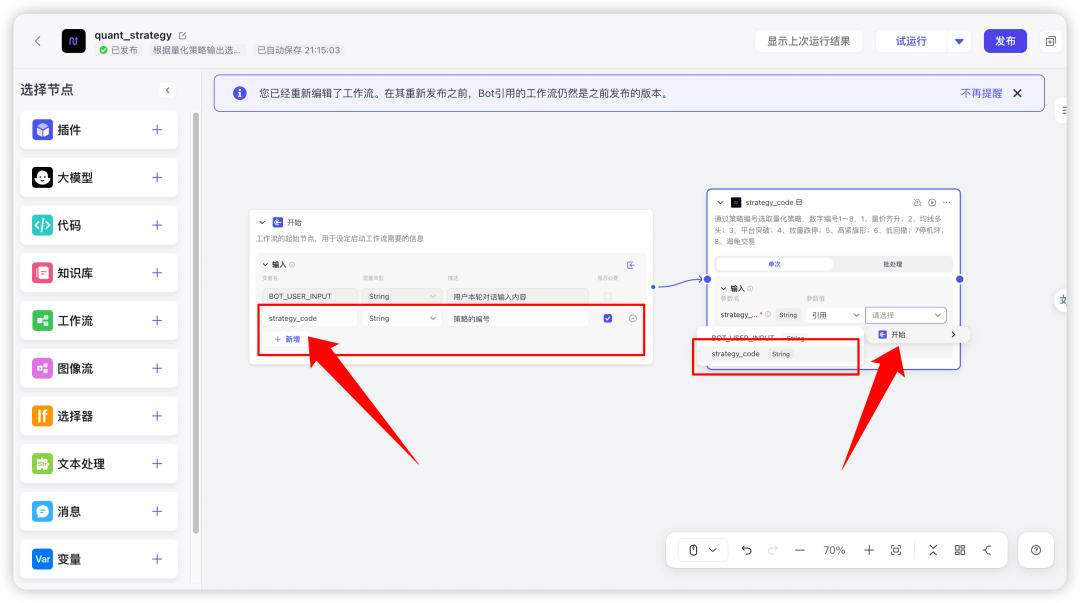Expand the 开始 submenu entry
1080x603 pixels.
918,334
